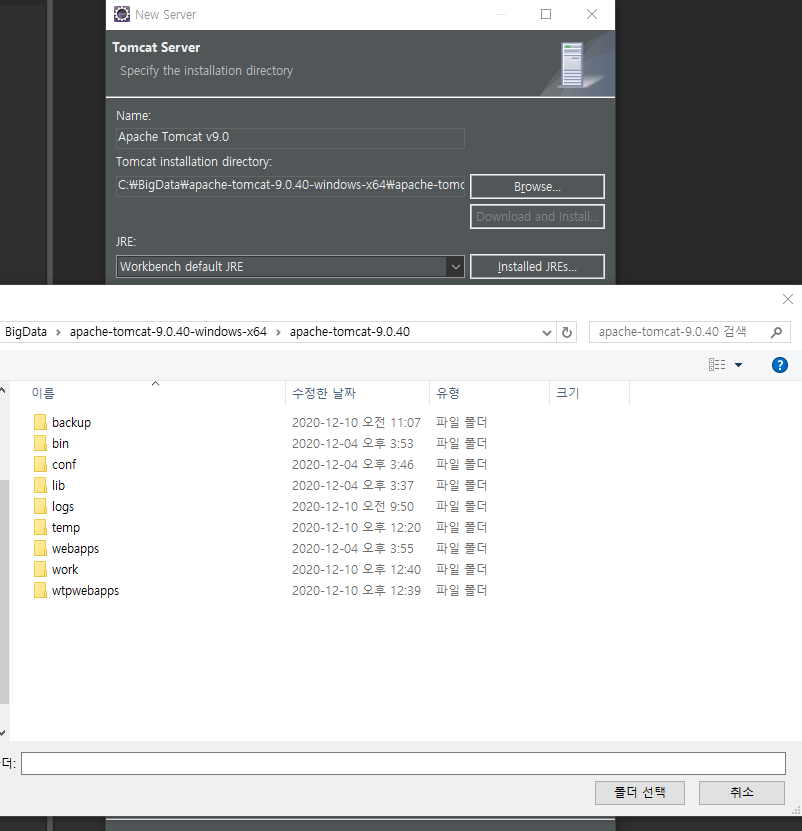Click the conf folder icon
The width and height of the screenshot is (802, 831).
point(40,464)
